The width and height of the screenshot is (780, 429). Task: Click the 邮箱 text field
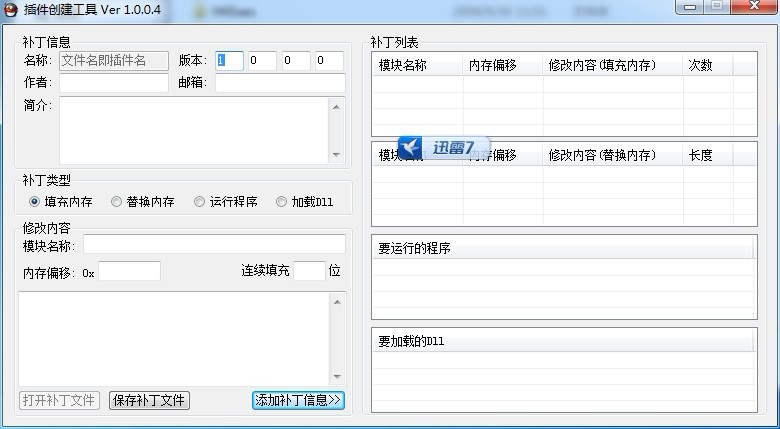pyautogui.click(x=279, y=83)
